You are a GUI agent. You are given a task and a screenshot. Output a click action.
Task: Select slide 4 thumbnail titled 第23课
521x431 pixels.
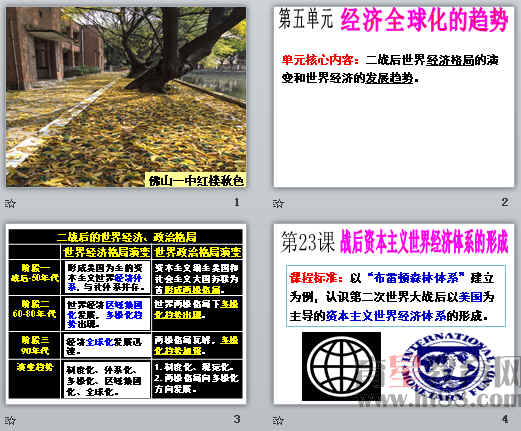tap(394, 314)
